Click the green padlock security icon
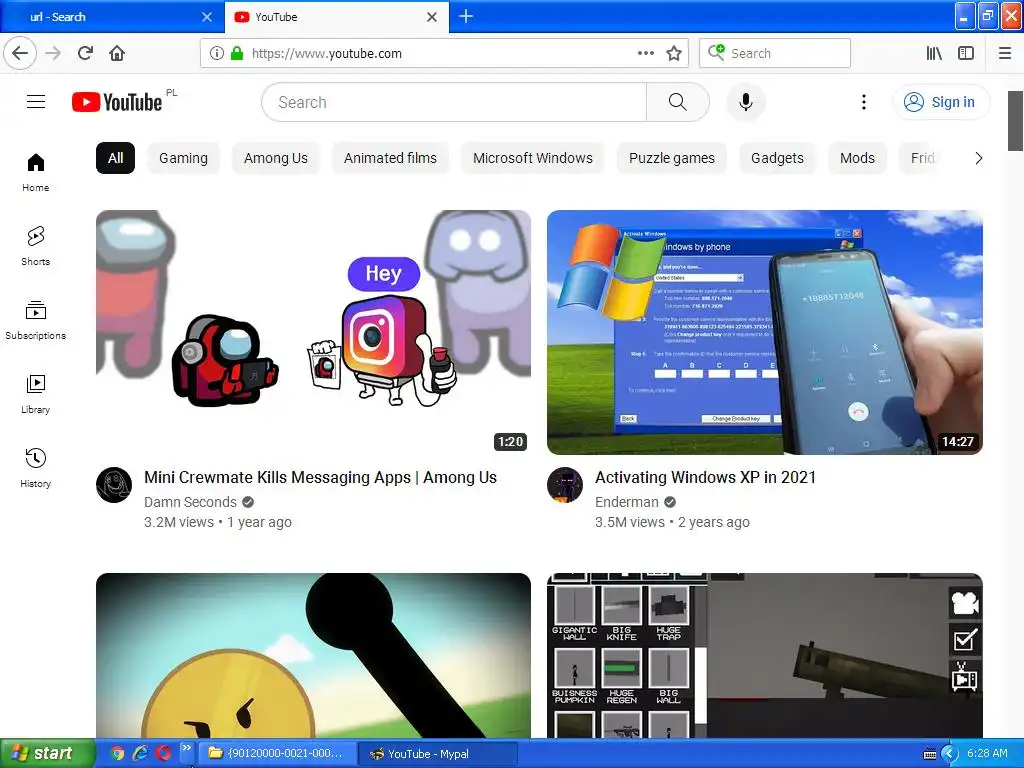The height and width of the screenshot is (768, 1024). [237, 54]
